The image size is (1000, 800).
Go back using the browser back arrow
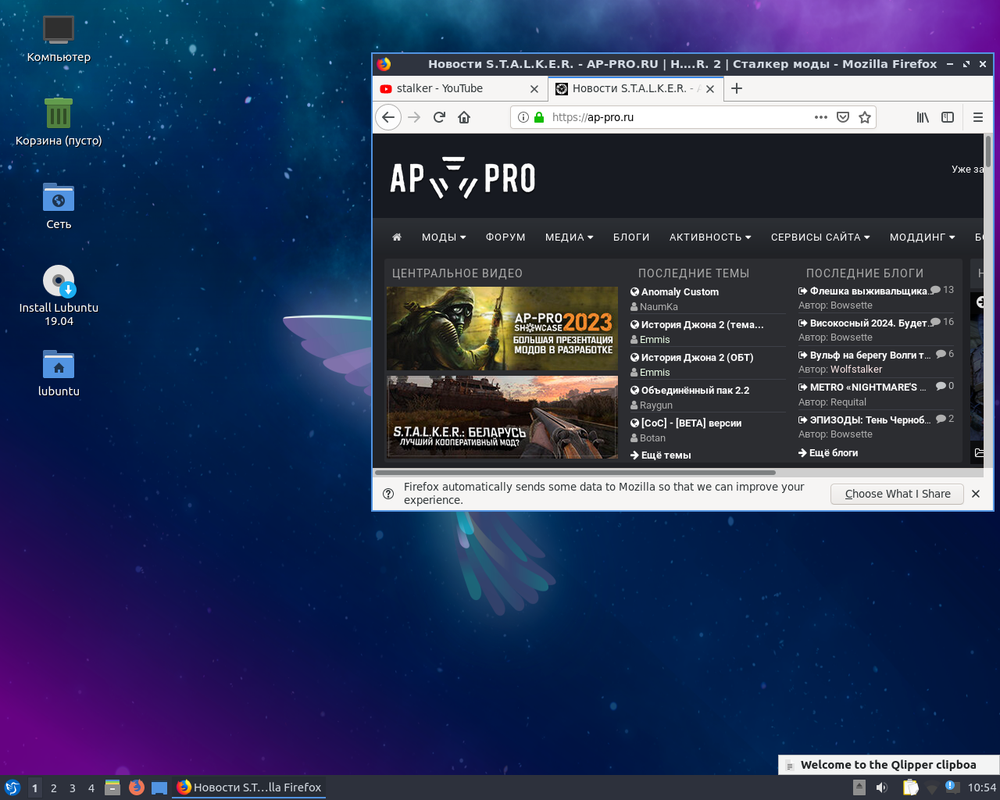pyautogui.click(x=388, y=117)
